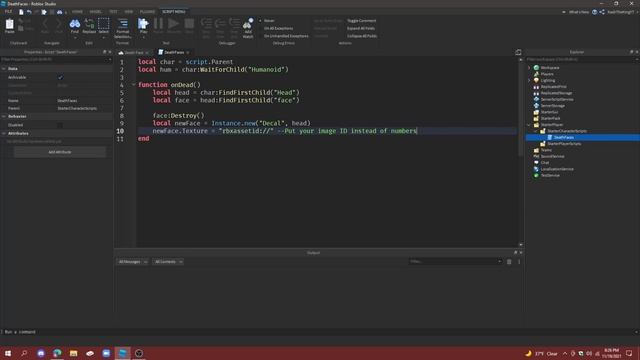The height and width of the screenshot is (360, 640).
Task: Select On Unhandled Exceptions debug option
Action: tap(283, 36)
